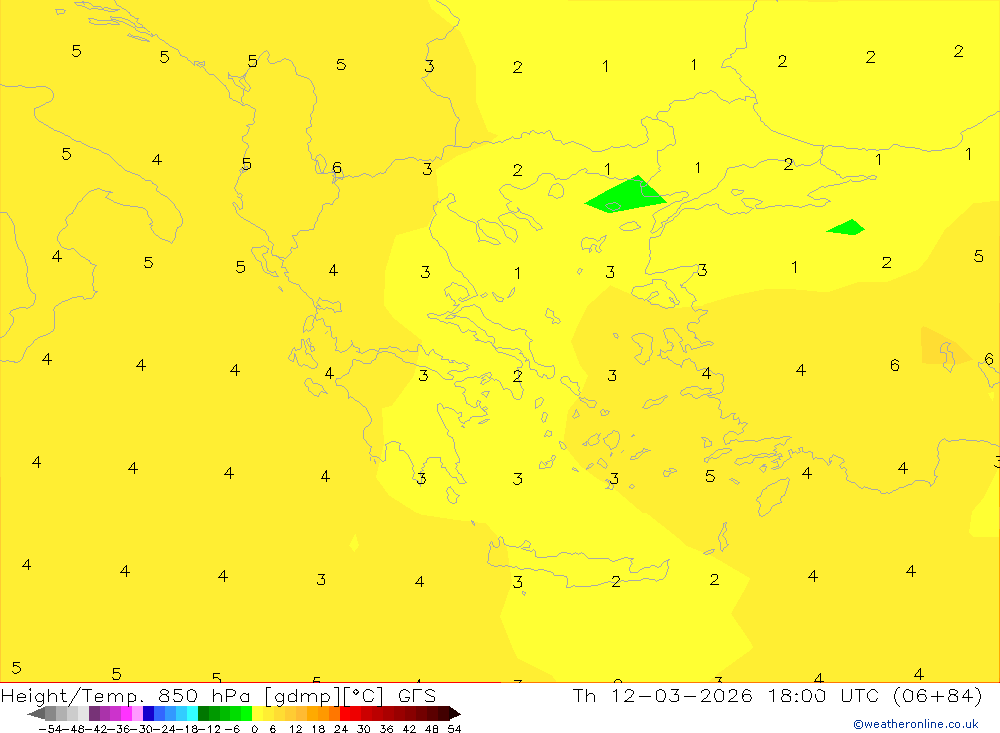Screen dimensions: 1000x733
Task: Click the large green temperature polygon
Action: 624,196
